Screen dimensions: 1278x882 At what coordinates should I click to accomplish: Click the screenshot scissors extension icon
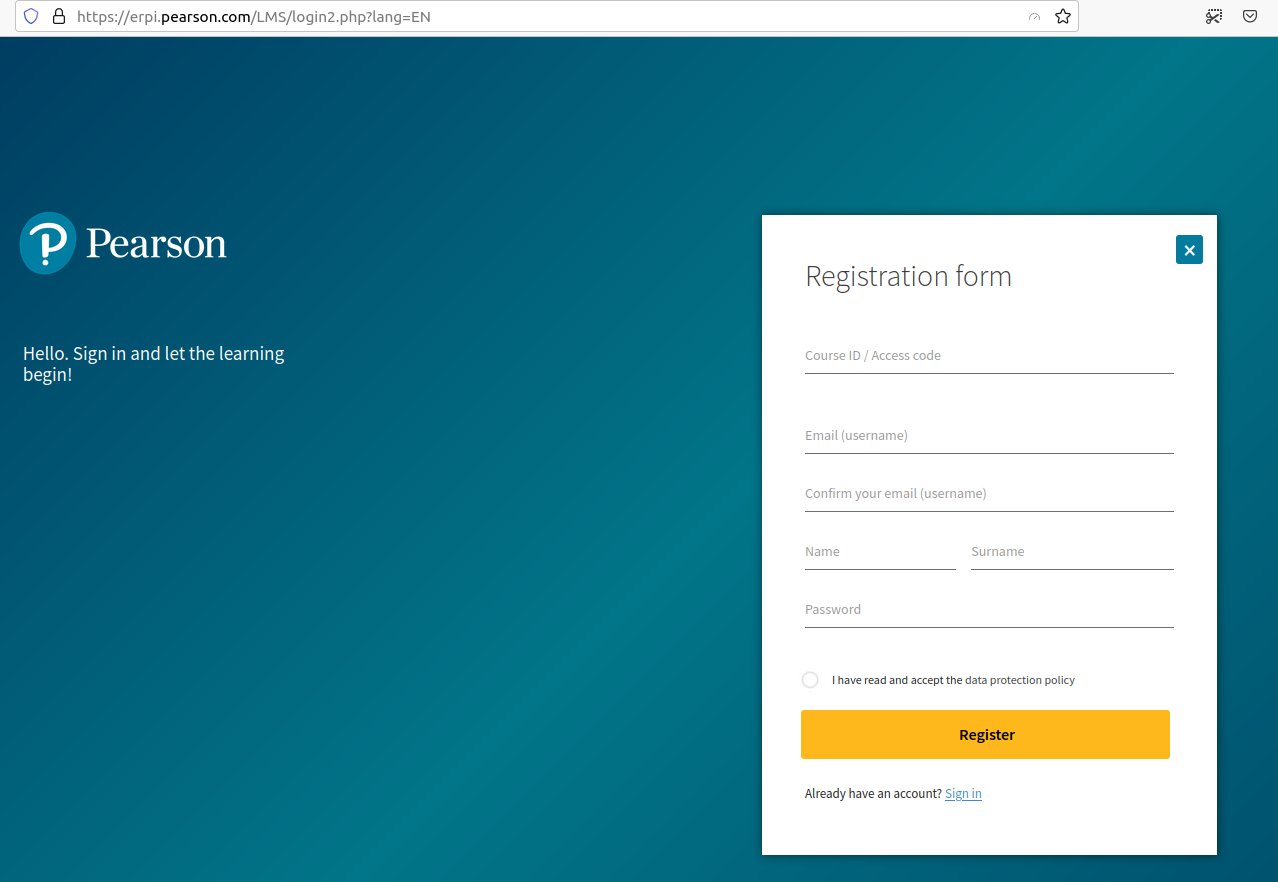click(x=1213, y=16)
